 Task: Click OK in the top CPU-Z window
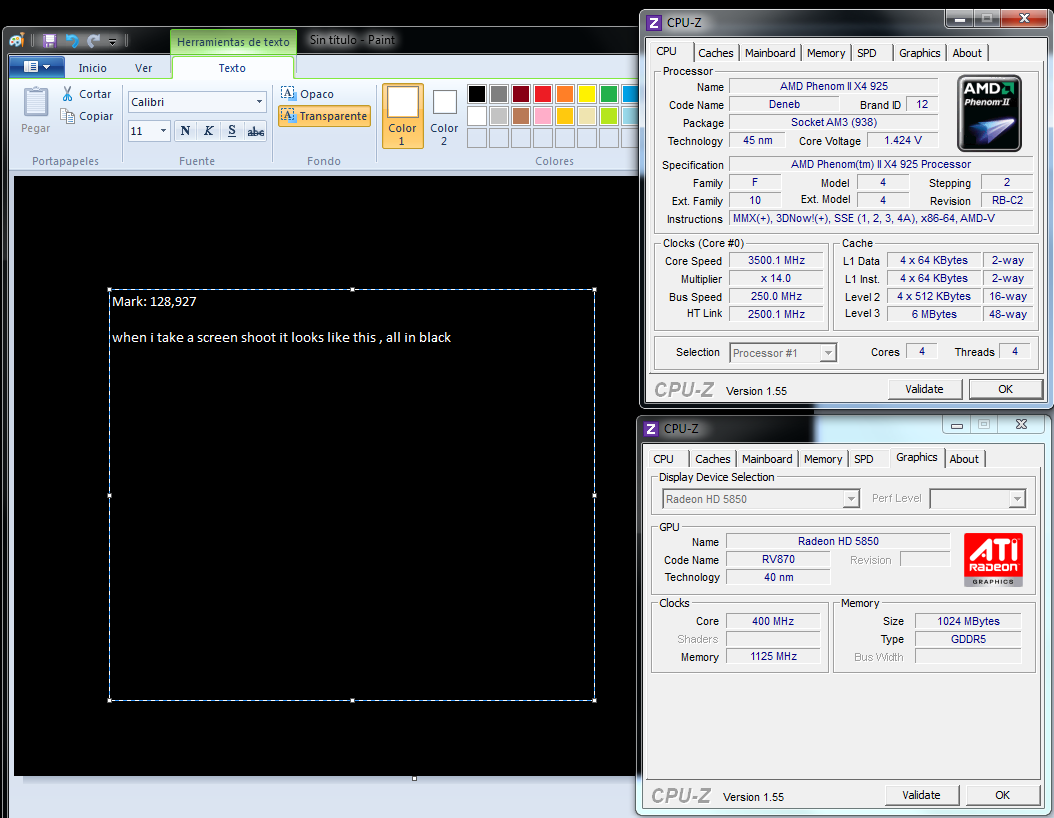[1005, 389]
